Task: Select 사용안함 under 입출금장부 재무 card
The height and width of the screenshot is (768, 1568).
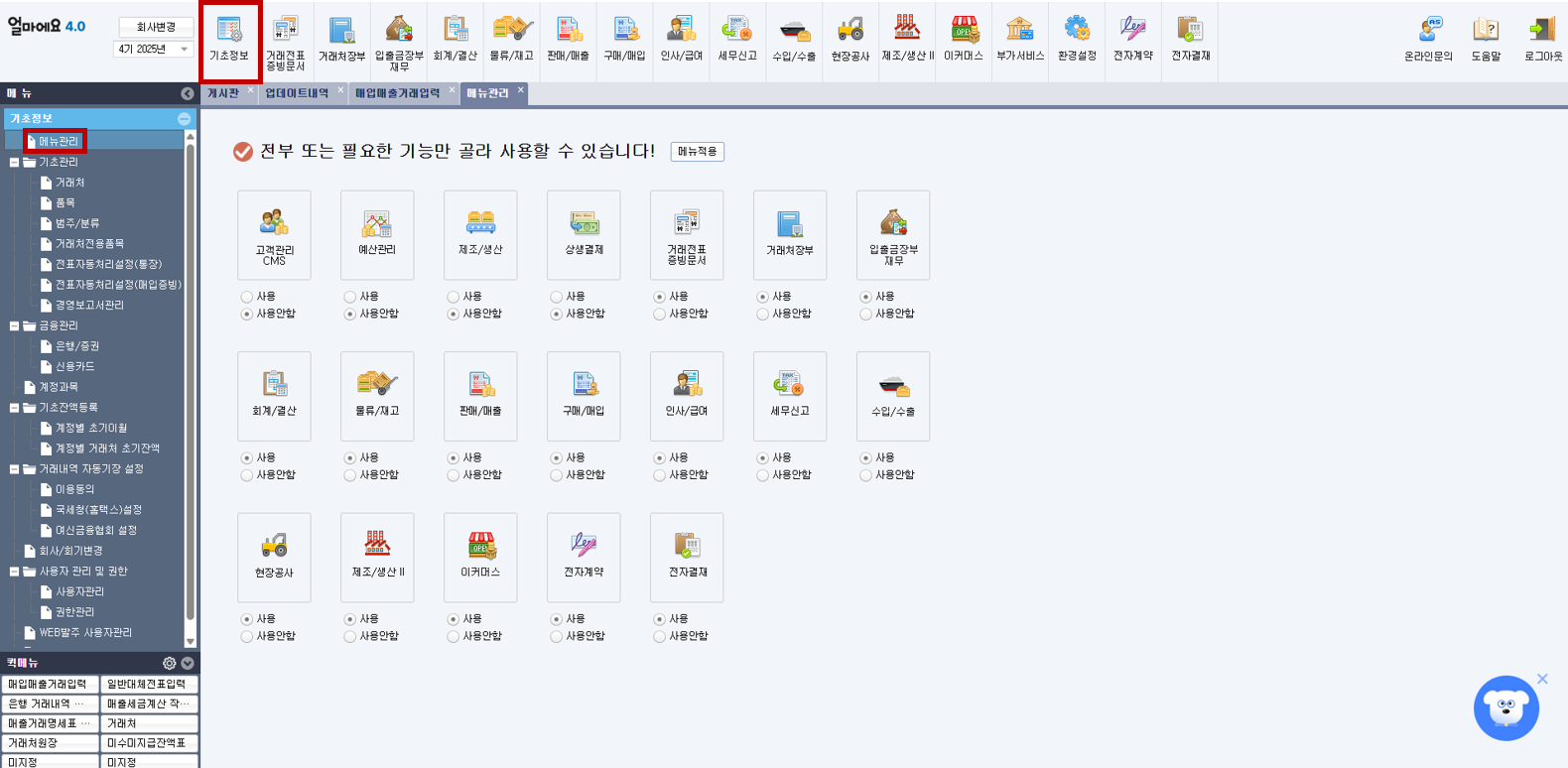Action: (866, 314)
